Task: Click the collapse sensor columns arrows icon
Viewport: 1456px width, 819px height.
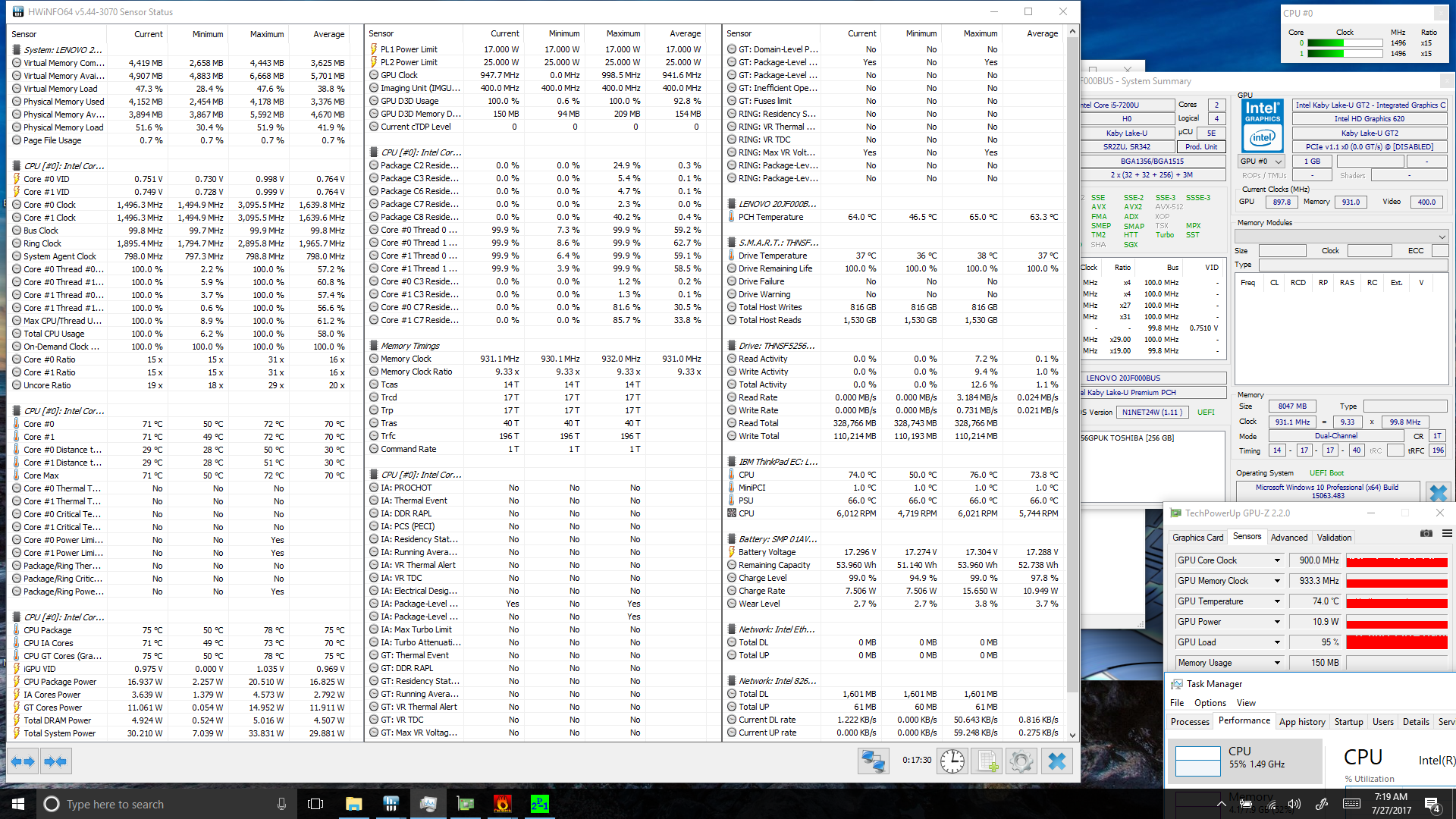Action: click(55, 761)
